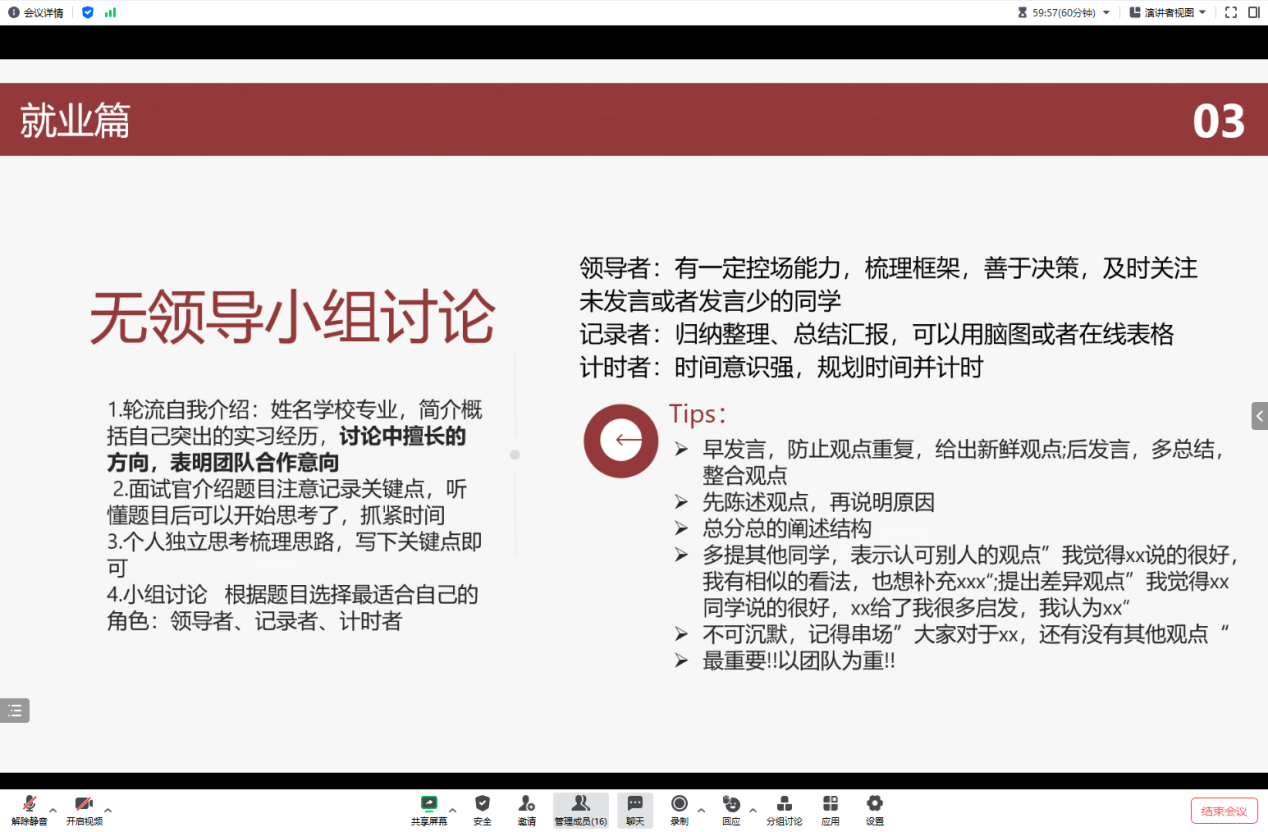The height and width of the screenshot is (832, 1268).
Task: Click the 结束会议 end meeting button
Action: point(1224,810)
